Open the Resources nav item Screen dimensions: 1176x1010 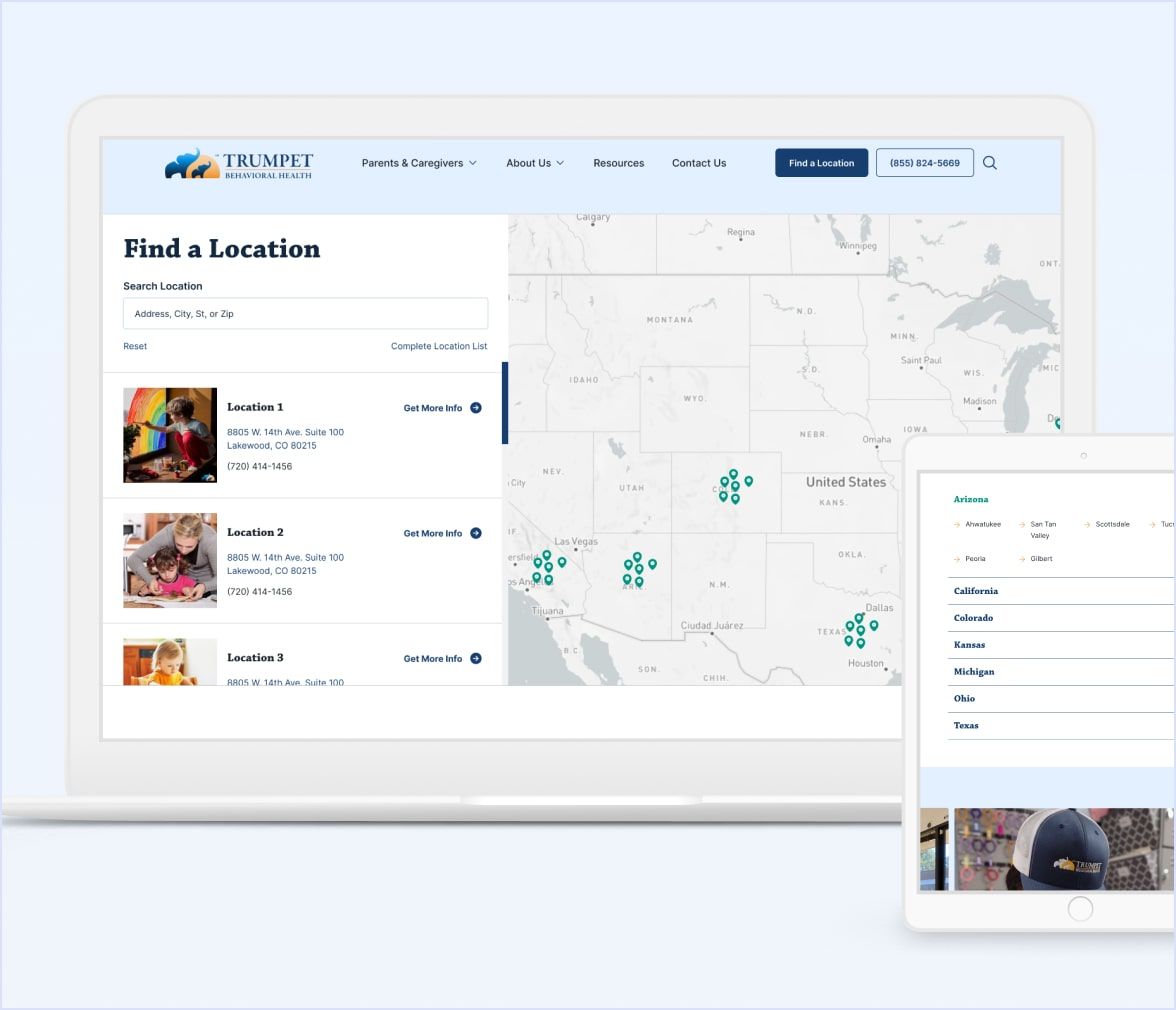[619, 163]
